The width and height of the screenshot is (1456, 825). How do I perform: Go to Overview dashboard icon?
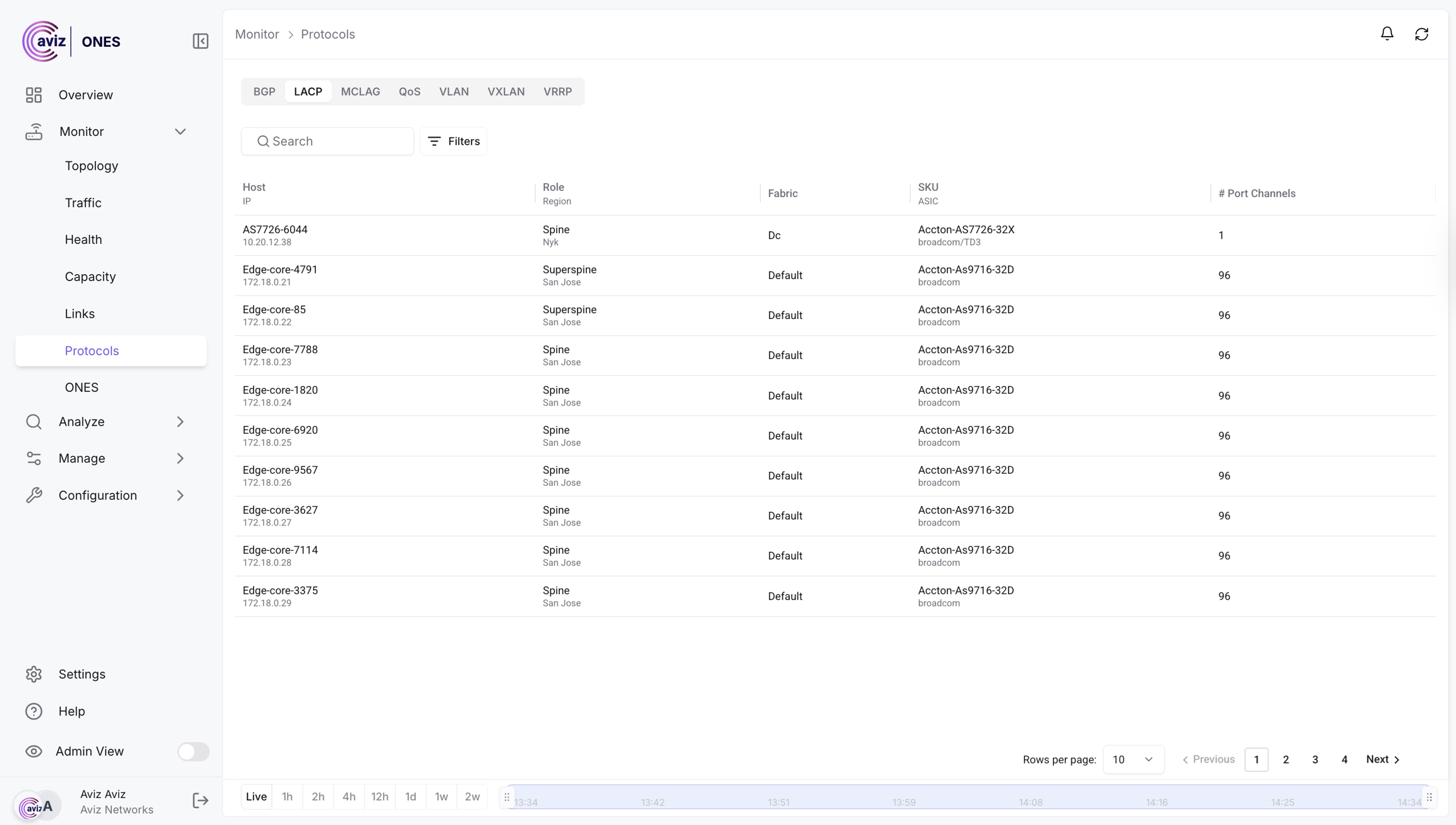click(34, 95)
